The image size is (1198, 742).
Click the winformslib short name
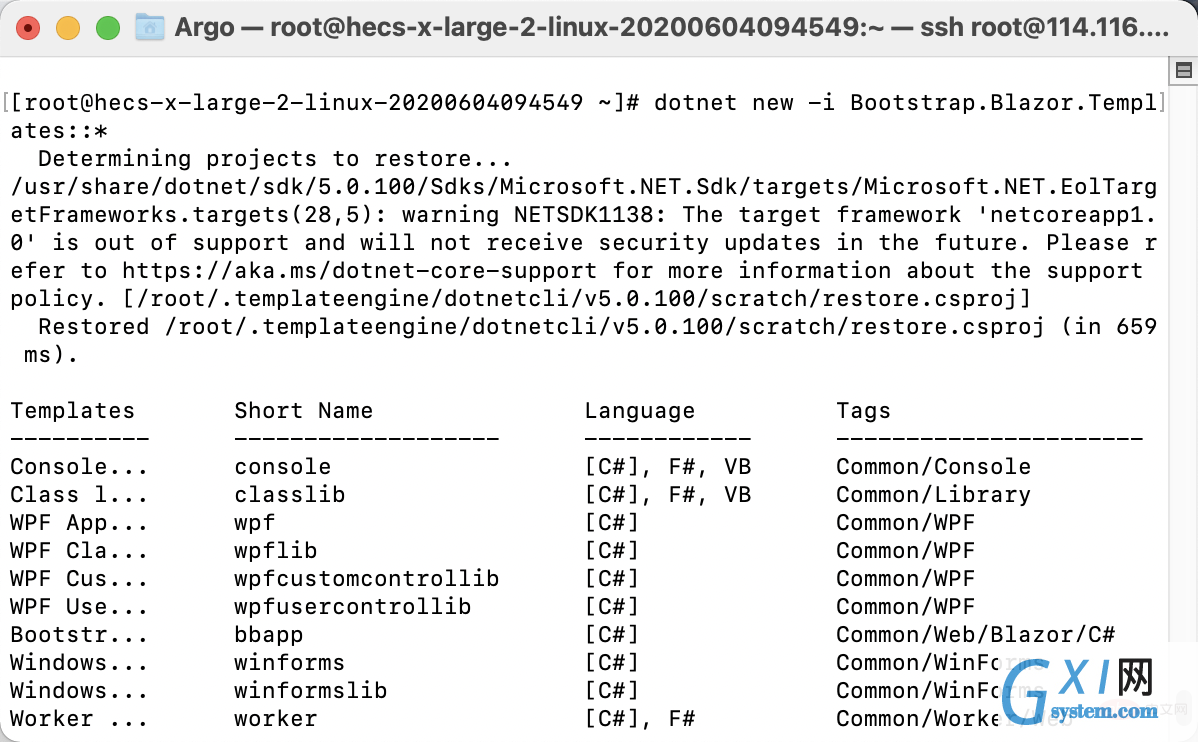(x=310, y=691)
